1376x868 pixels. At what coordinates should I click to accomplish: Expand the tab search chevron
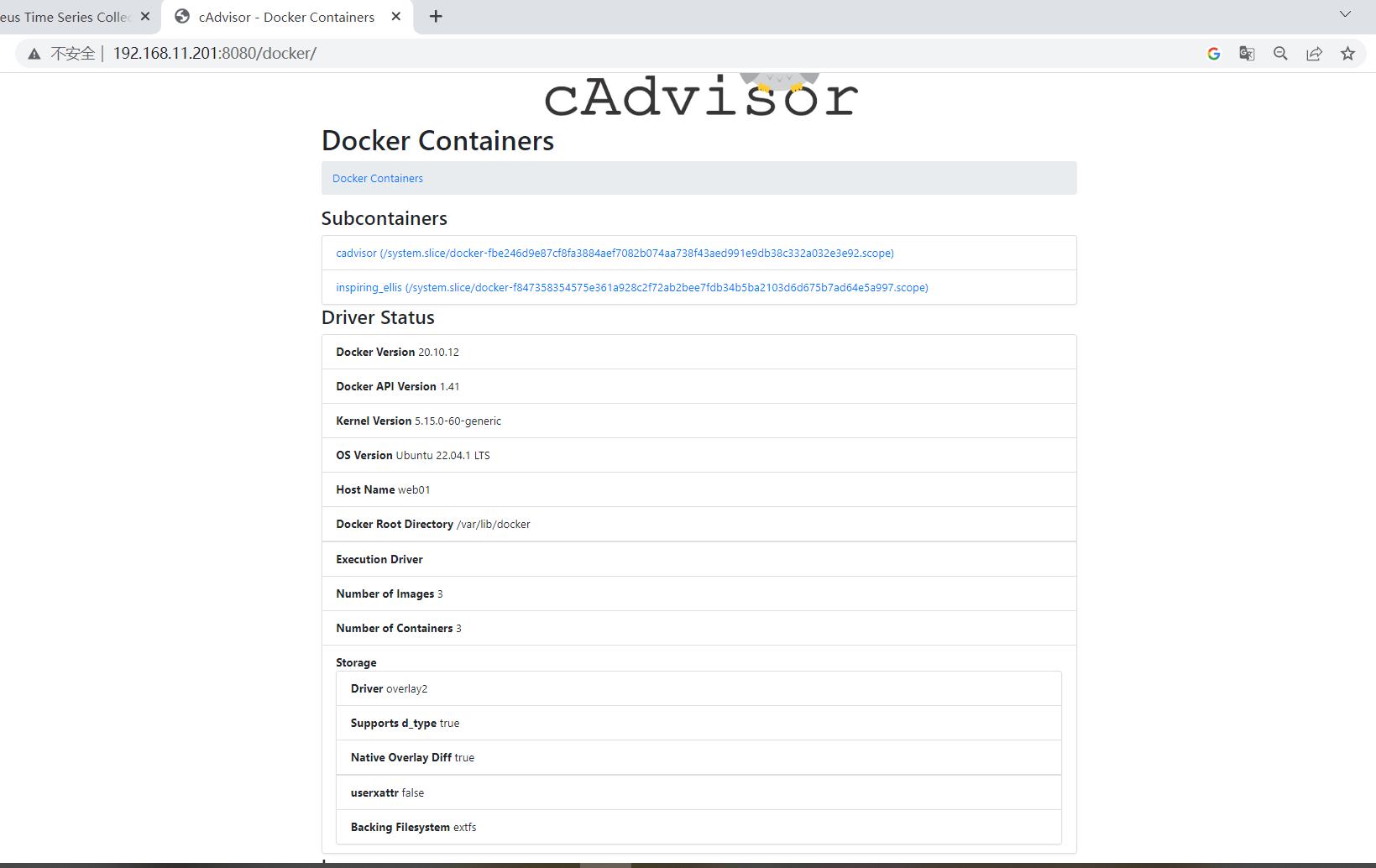(x=1345, y=14)
